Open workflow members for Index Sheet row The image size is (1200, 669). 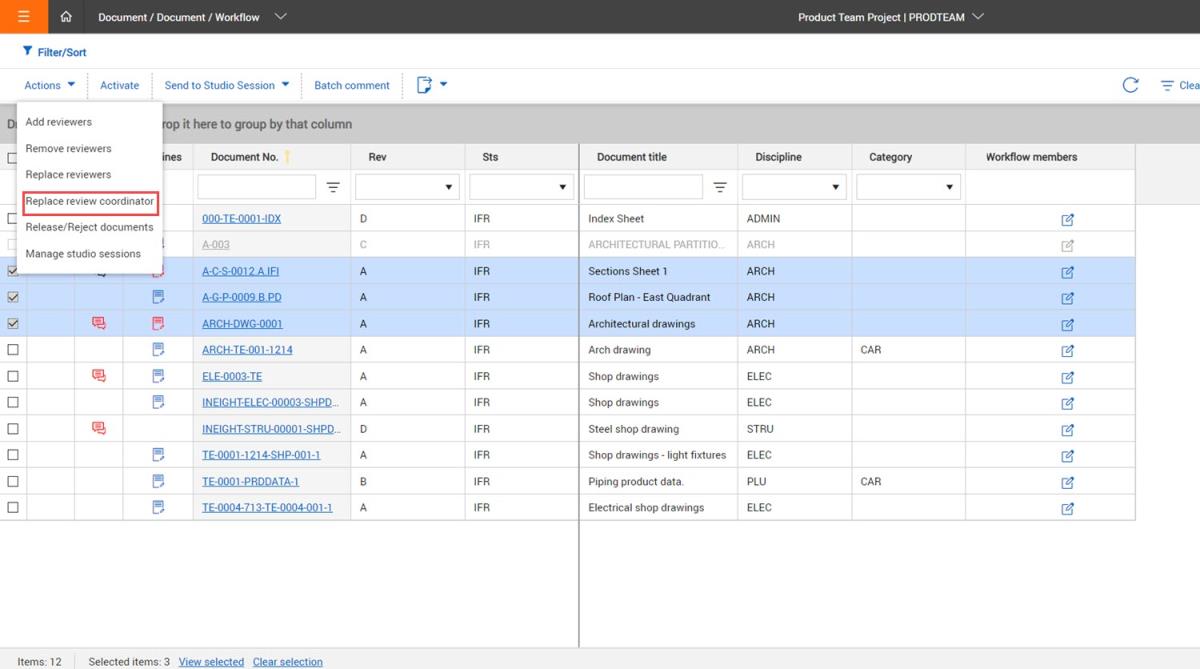pos(1067,219)
